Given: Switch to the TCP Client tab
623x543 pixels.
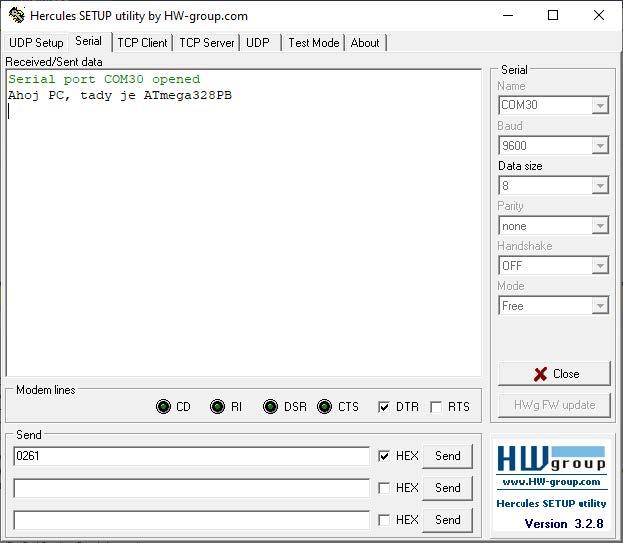Looking at the screenshot, I should [x=142, y=43].
